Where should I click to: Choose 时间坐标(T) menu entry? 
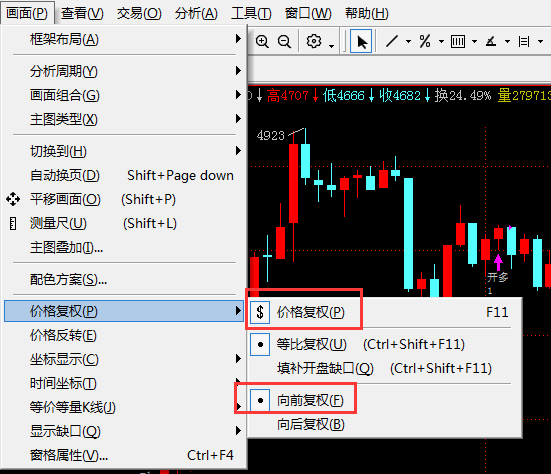pos(124,383)
